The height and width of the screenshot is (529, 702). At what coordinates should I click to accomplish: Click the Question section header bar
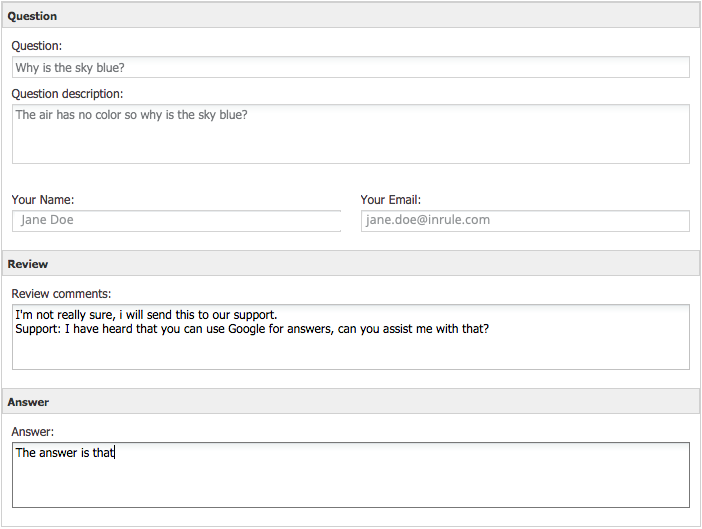point(350,16)
